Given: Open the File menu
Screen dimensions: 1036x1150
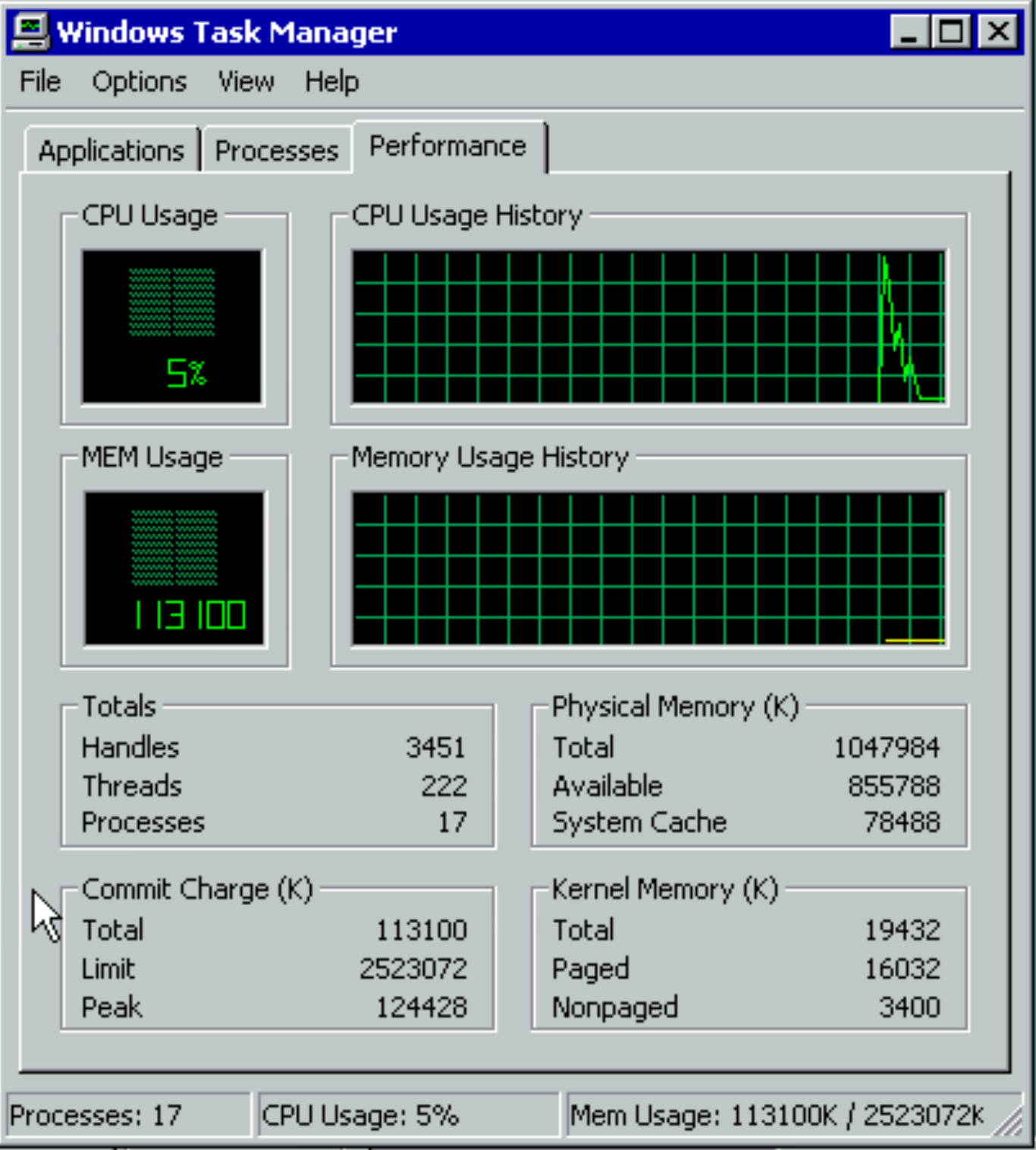Looking at the screenshot, I should [40, 81].
